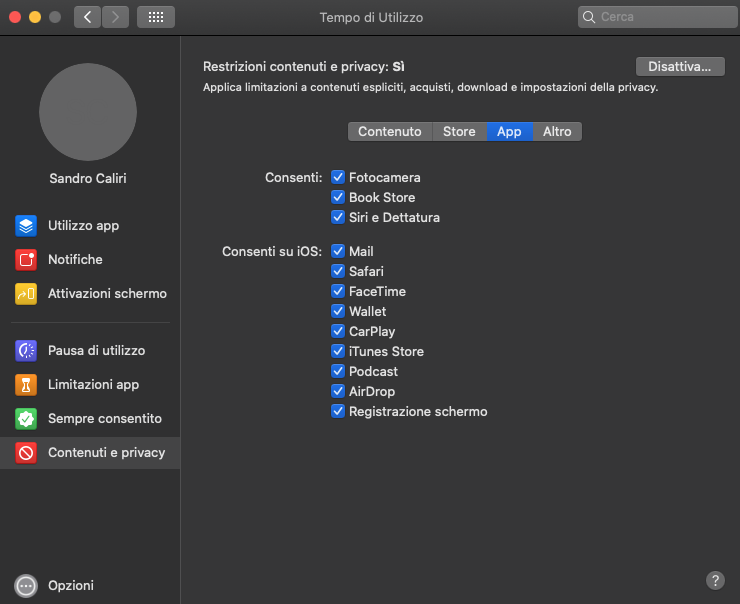Open Utilizzo app section icon

click(26, 226)
